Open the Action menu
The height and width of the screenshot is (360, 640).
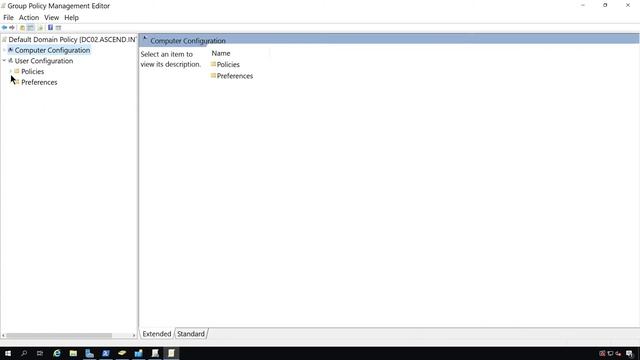click(29, 18)
